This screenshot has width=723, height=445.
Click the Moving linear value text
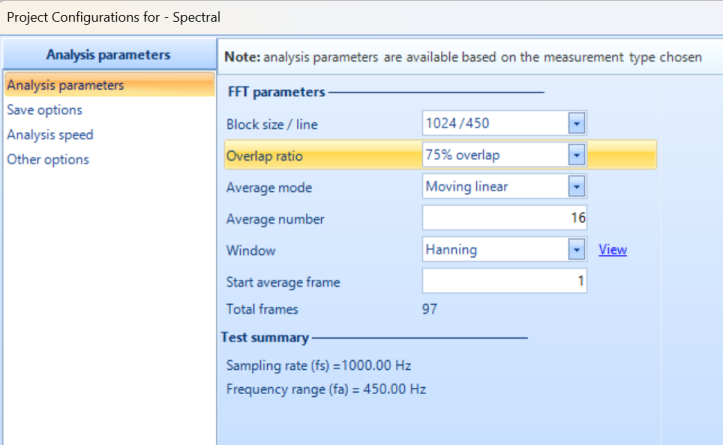(x=466, y=187)
